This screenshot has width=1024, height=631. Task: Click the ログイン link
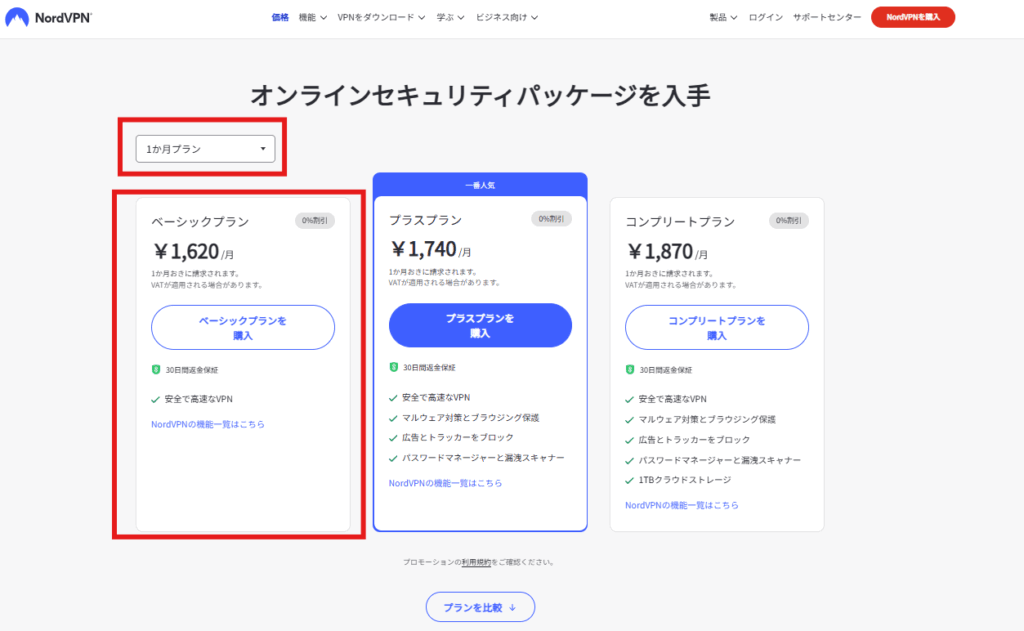click(x=766, y=17)
